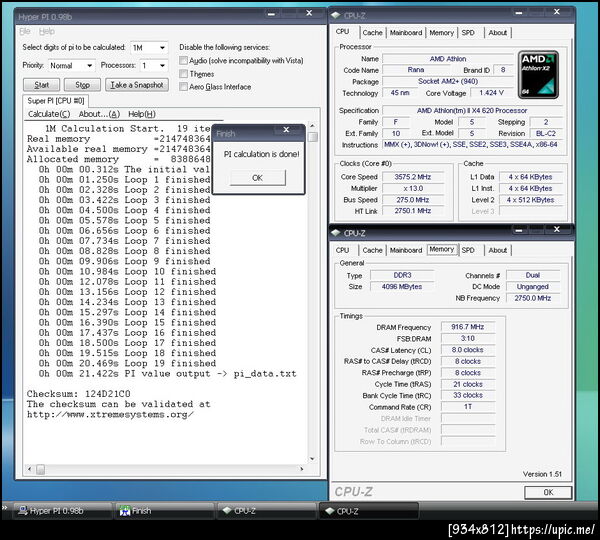The height and width of the screenshot is (540, 600).
Task: Open Hyper PI File menu
Action: (25, 31)
